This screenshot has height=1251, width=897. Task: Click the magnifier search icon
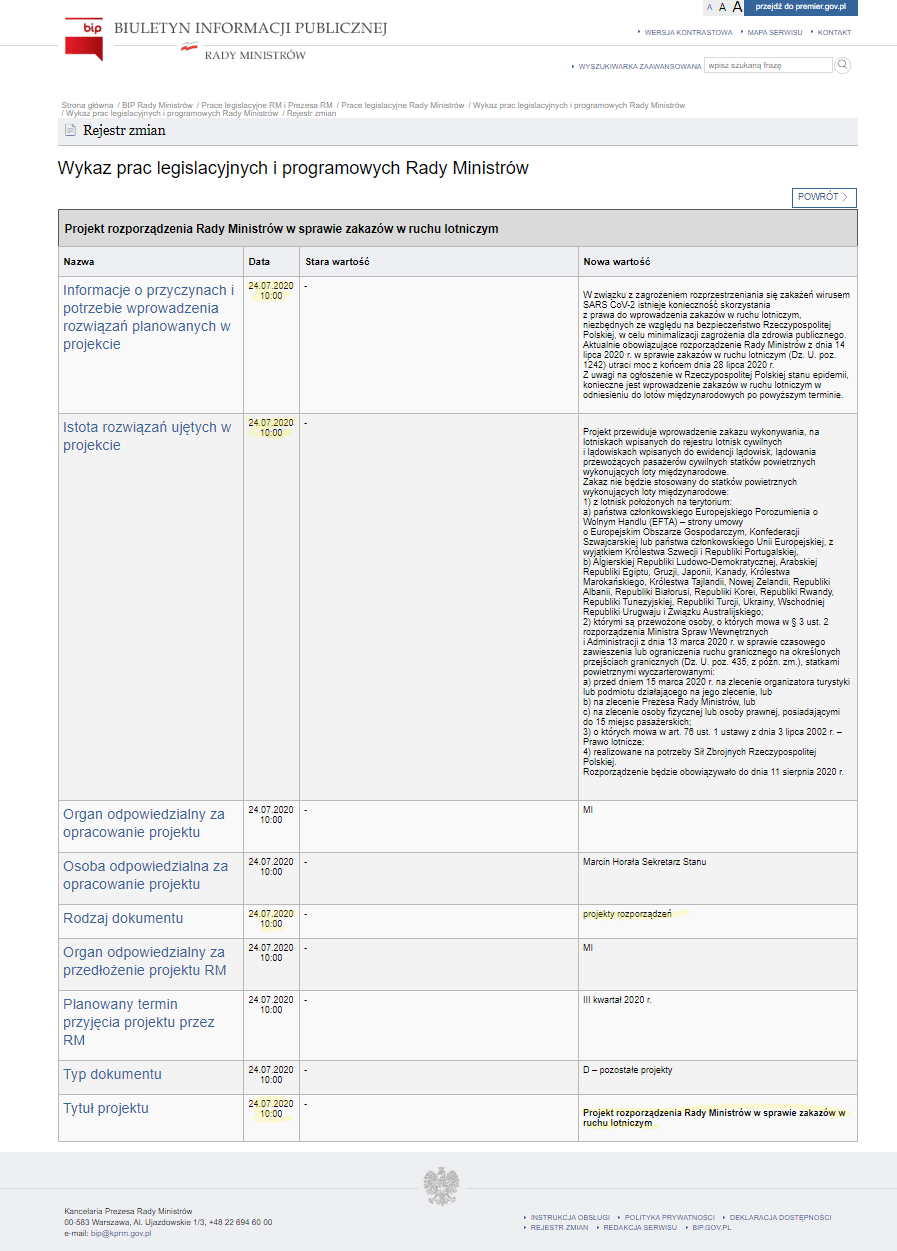tap(843, 65)
